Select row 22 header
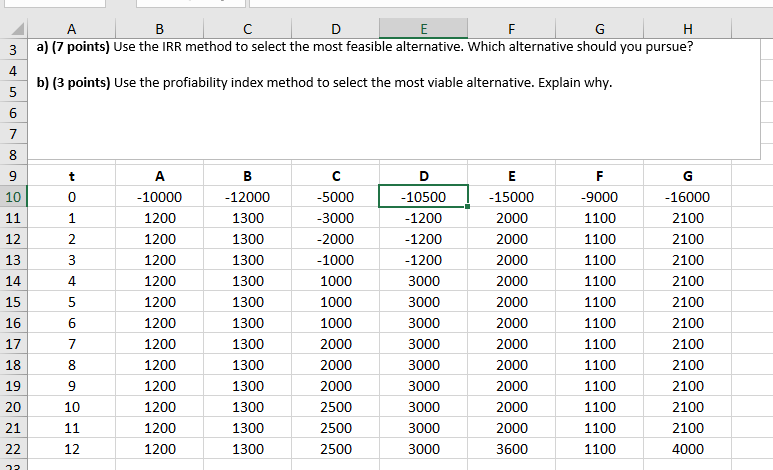The image size is (773, 470). click(x=13, y=449)
